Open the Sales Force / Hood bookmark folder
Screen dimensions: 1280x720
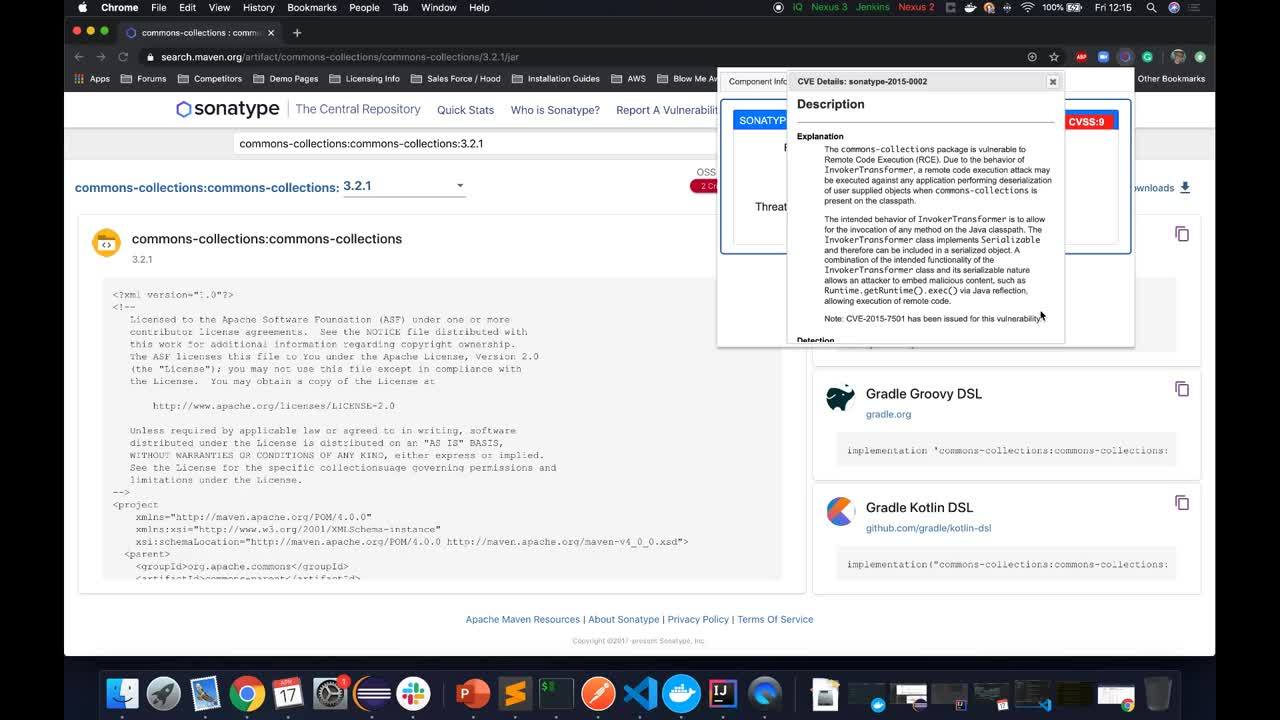[456, 79]
